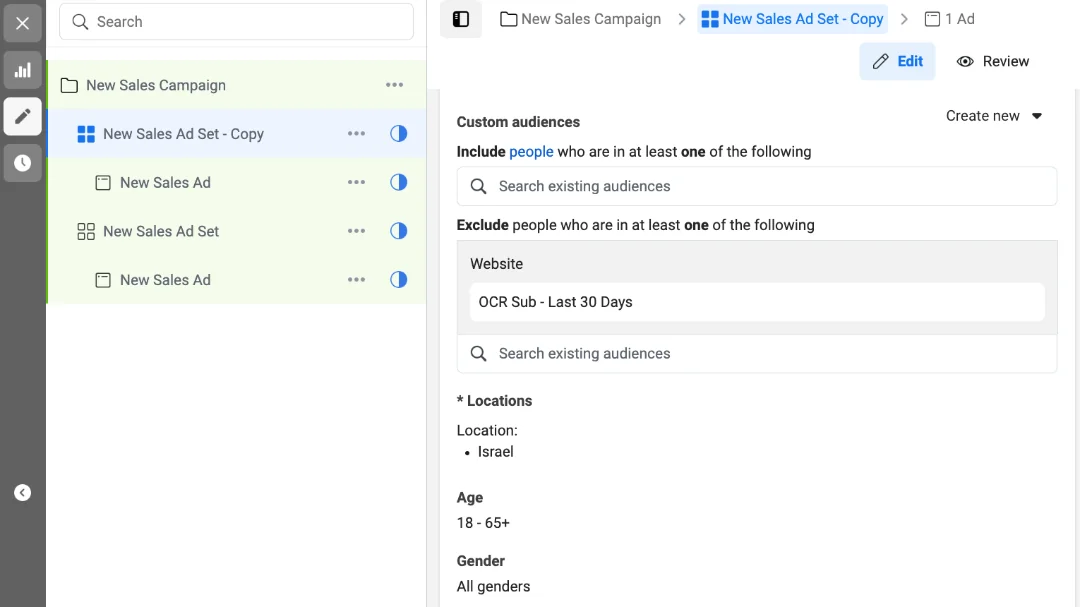Expand the Create new dropdown

994,116
